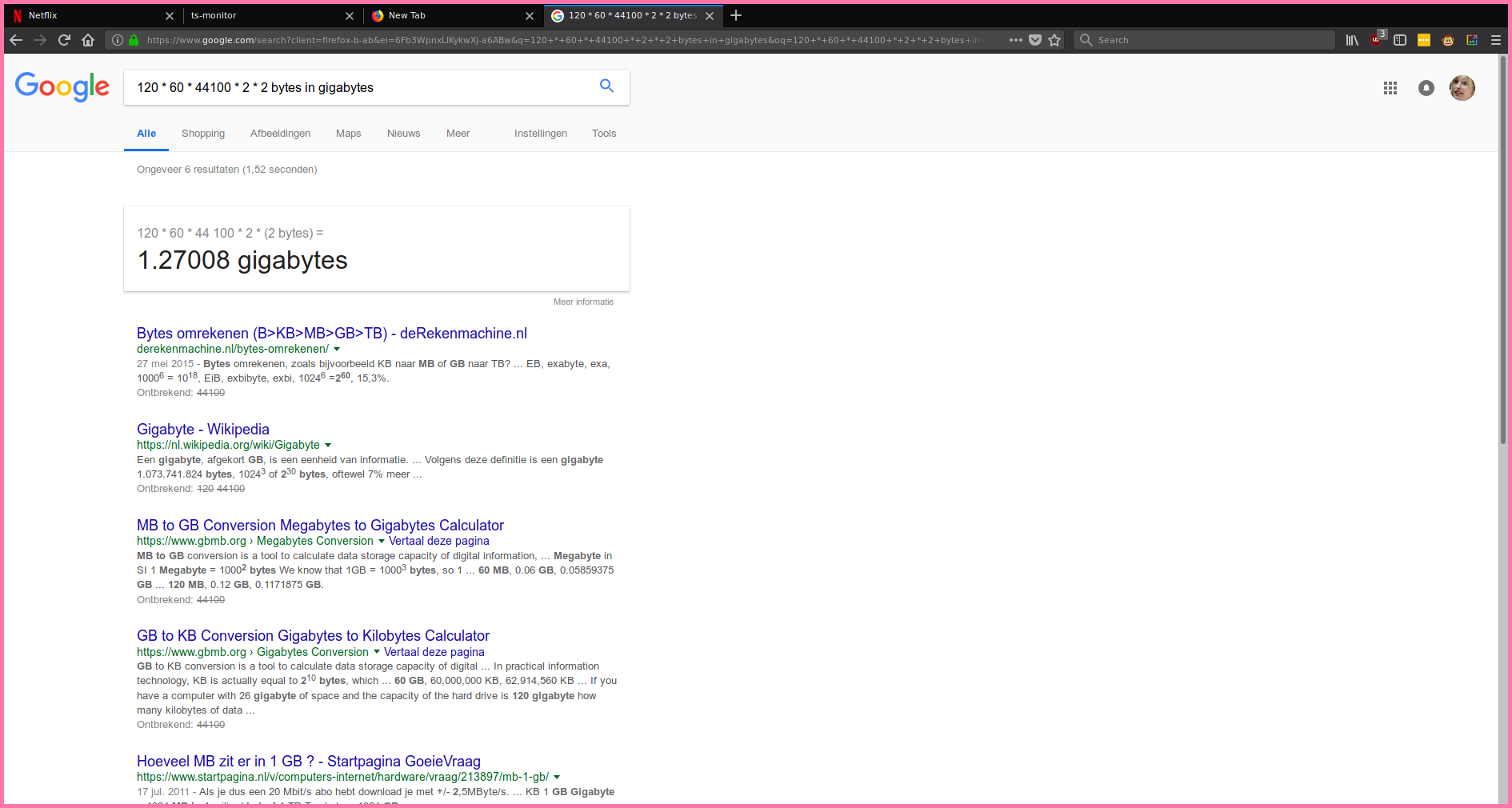Viewport: 1512px width, 808px height.
Task: Open Google notifications bell
Action: point(1426,88)
